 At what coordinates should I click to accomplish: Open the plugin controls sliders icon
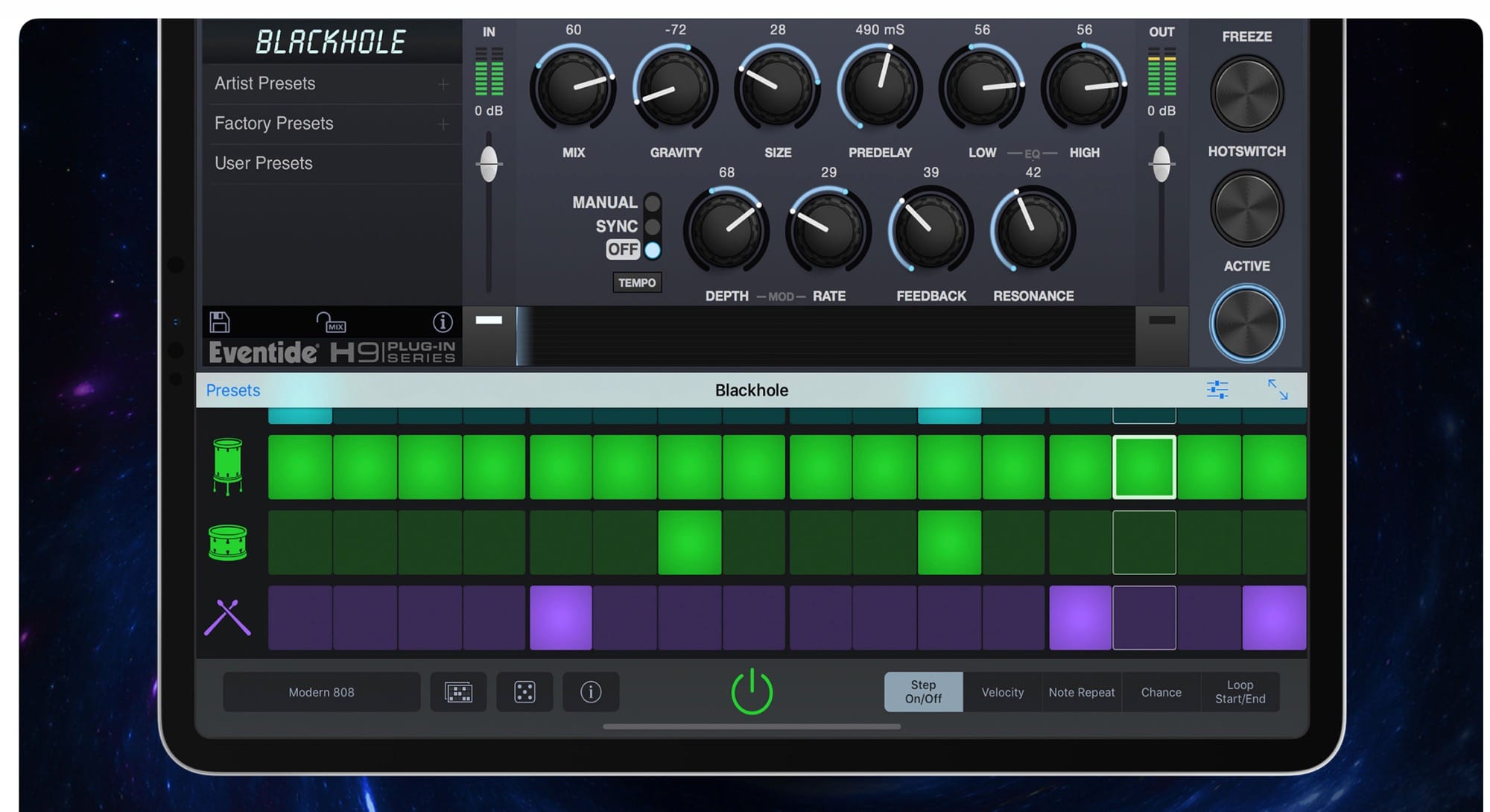pos(1217,390)
